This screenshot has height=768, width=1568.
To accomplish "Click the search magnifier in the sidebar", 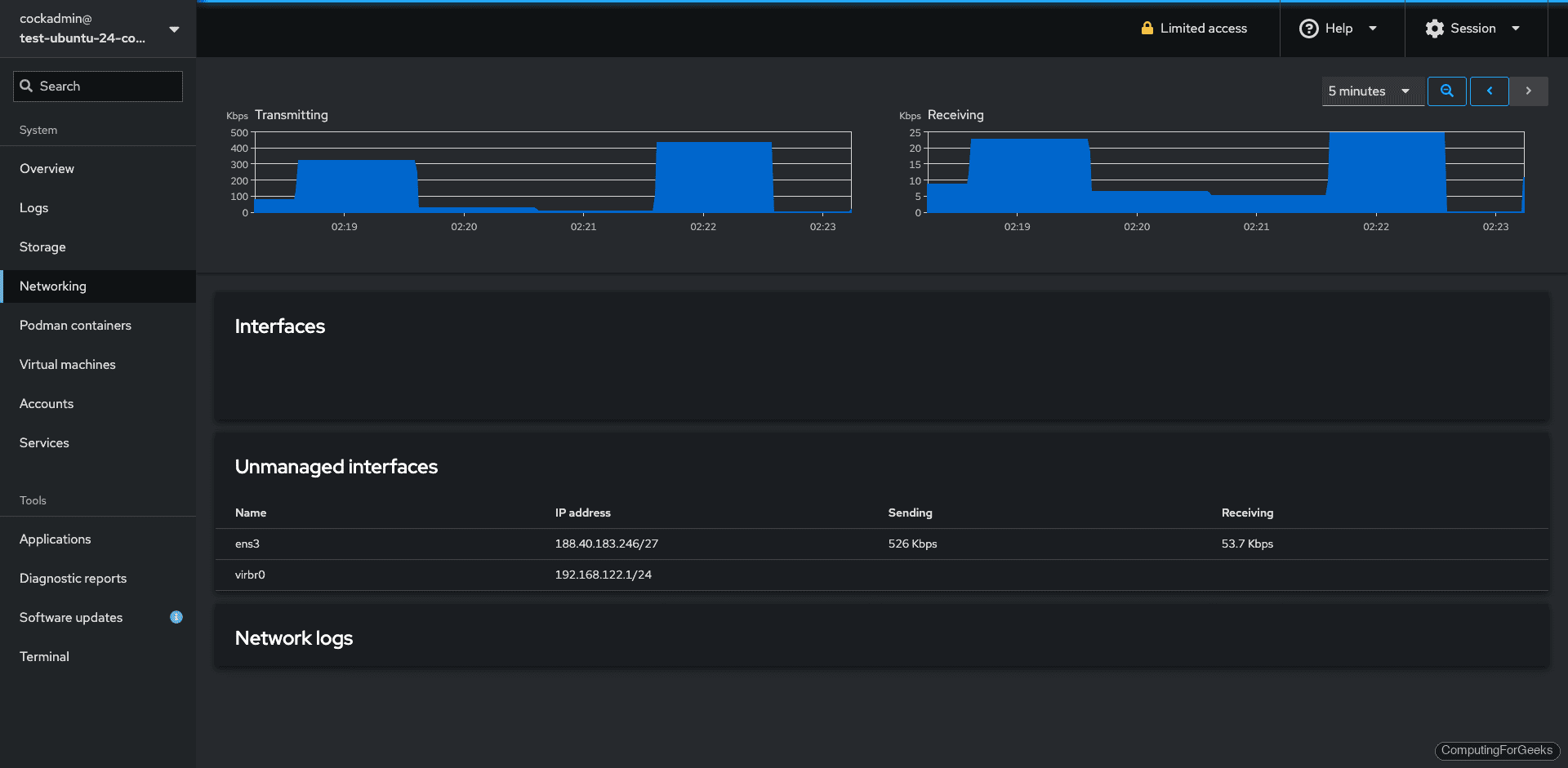I will 26,86.
